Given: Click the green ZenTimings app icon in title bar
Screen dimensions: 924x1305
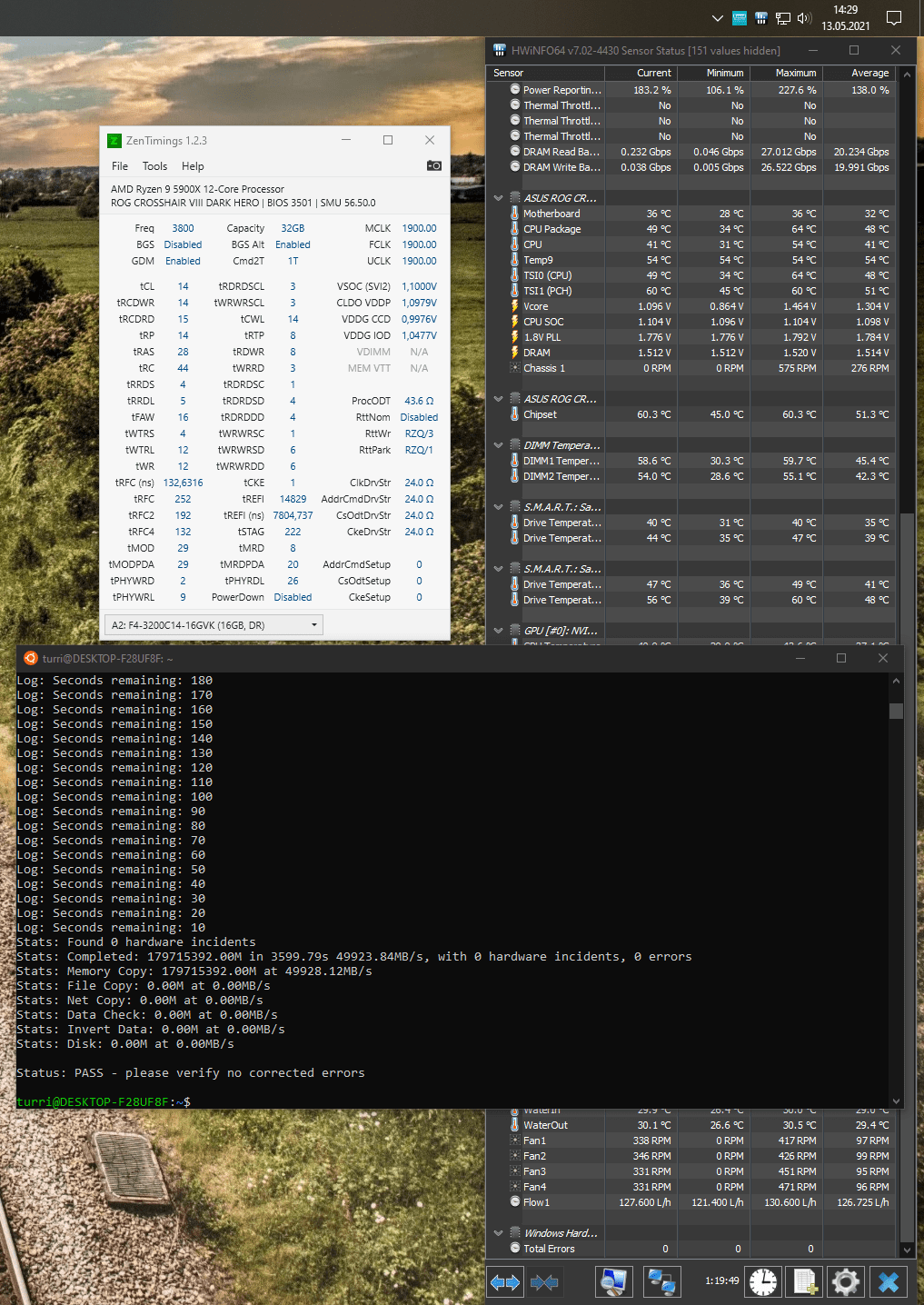Looking at the screenshot, I should click(x=114, y=140).
